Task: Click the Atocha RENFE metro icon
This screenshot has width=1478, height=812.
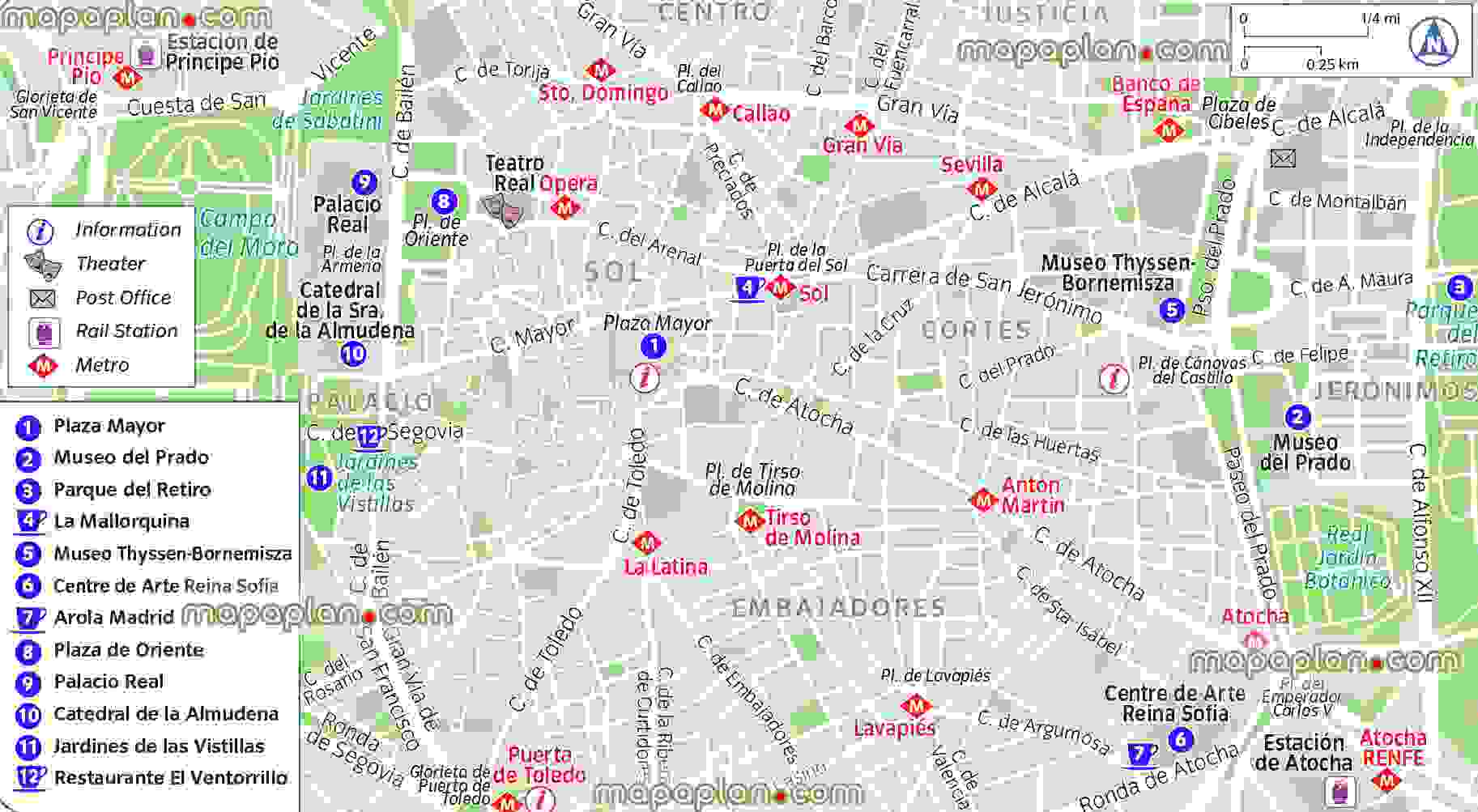Action: (x=1386, y=781)
